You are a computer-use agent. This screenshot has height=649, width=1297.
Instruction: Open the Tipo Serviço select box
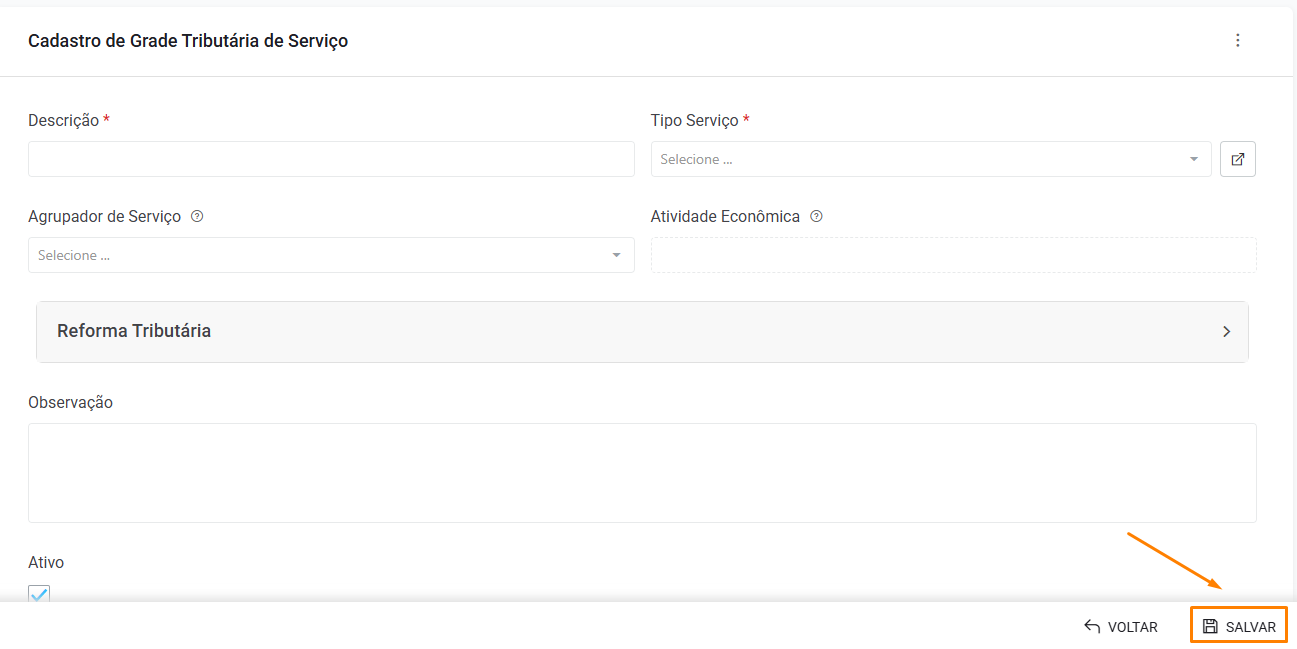920,159
